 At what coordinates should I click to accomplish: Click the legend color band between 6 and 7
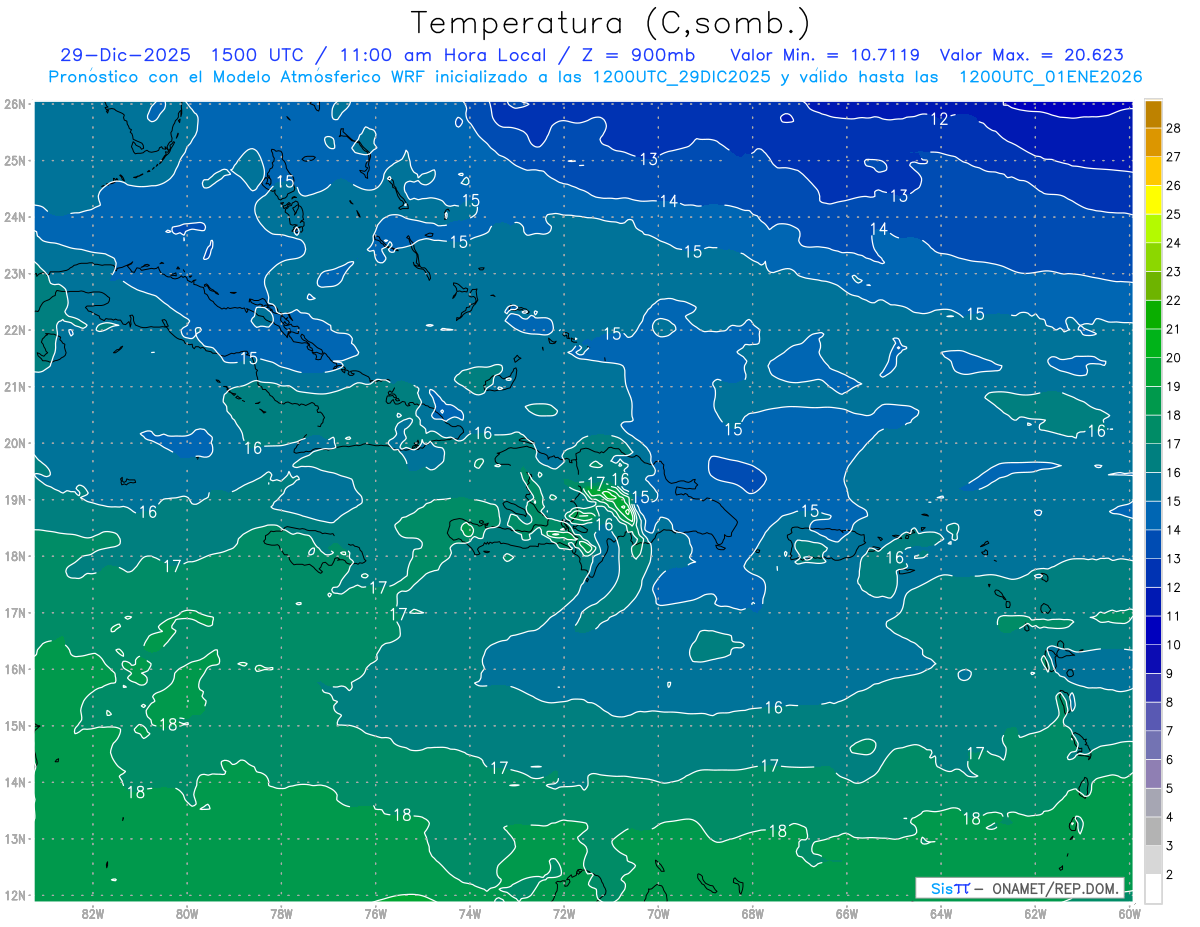[x=1154, y=745]
